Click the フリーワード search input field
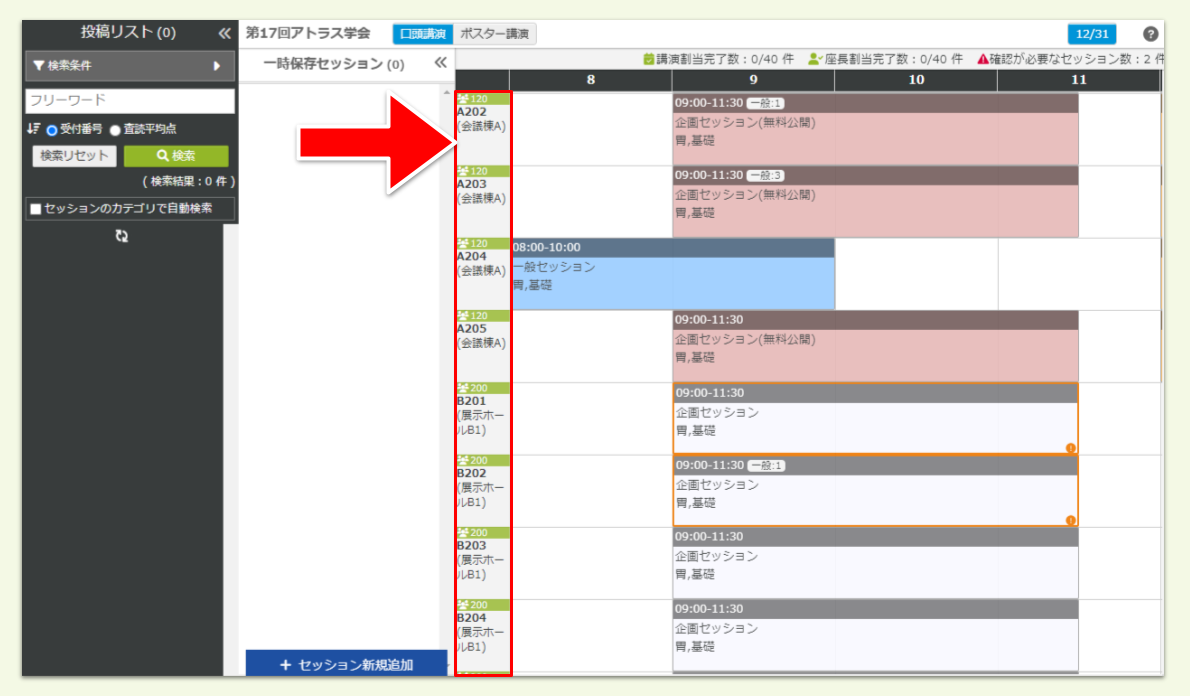The width and height of the screenshot is (1190, 696). (x=128, y=101)
